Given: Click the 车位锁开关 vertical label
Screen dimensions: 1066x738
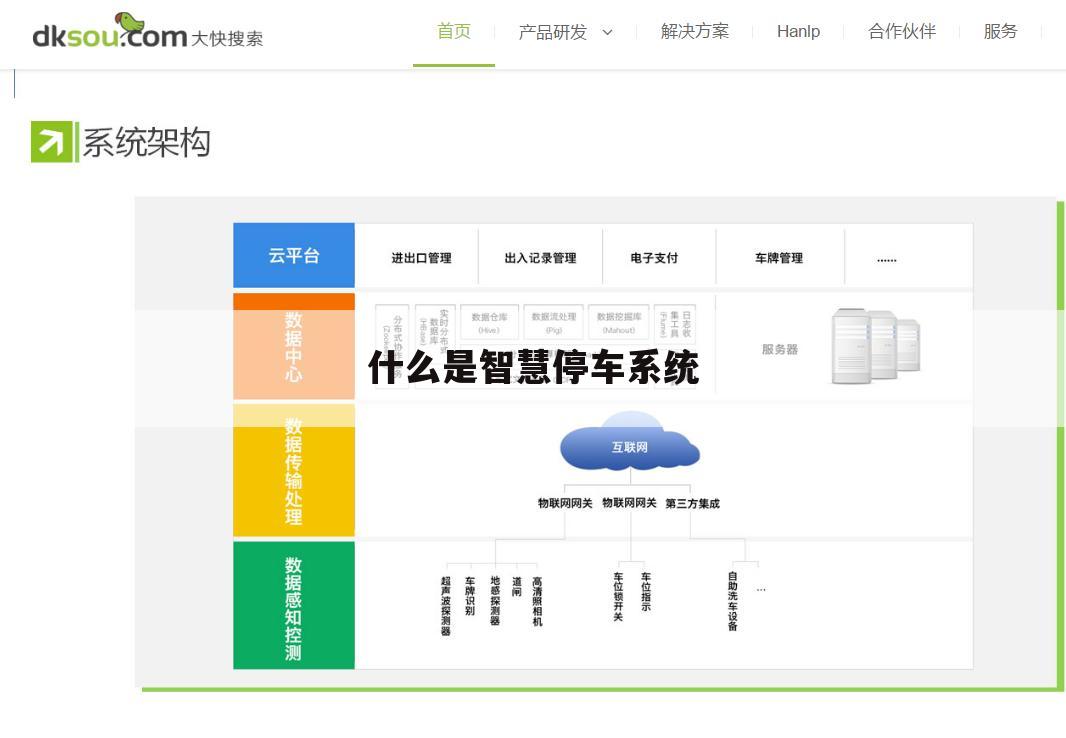Looking at the screenshot, I should pyautogui.click(x=618, y=597).
